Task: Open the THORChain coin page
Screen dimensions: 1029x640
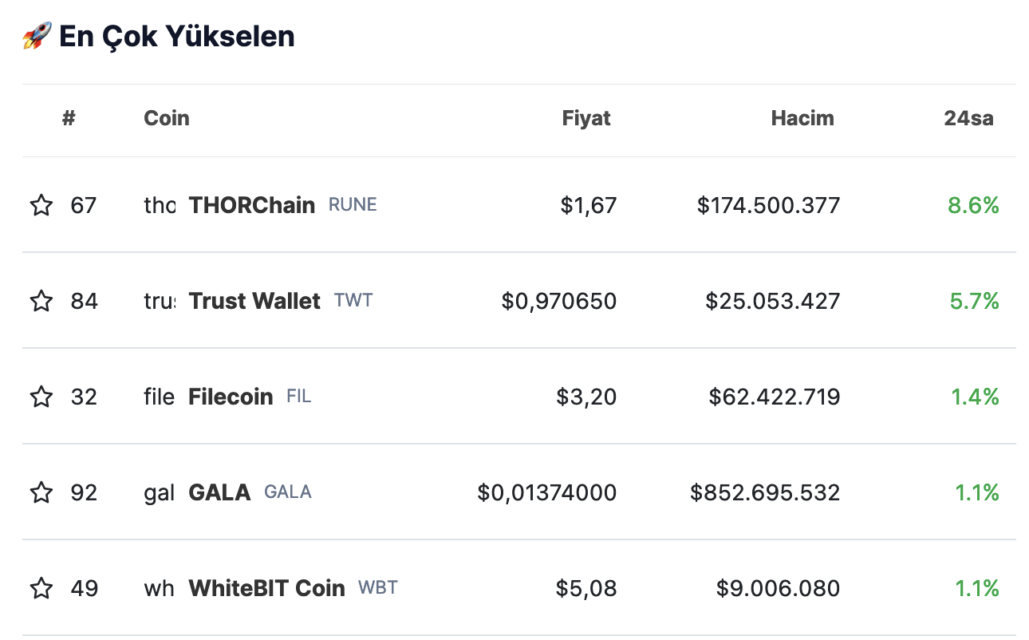Action: (252, 205)
